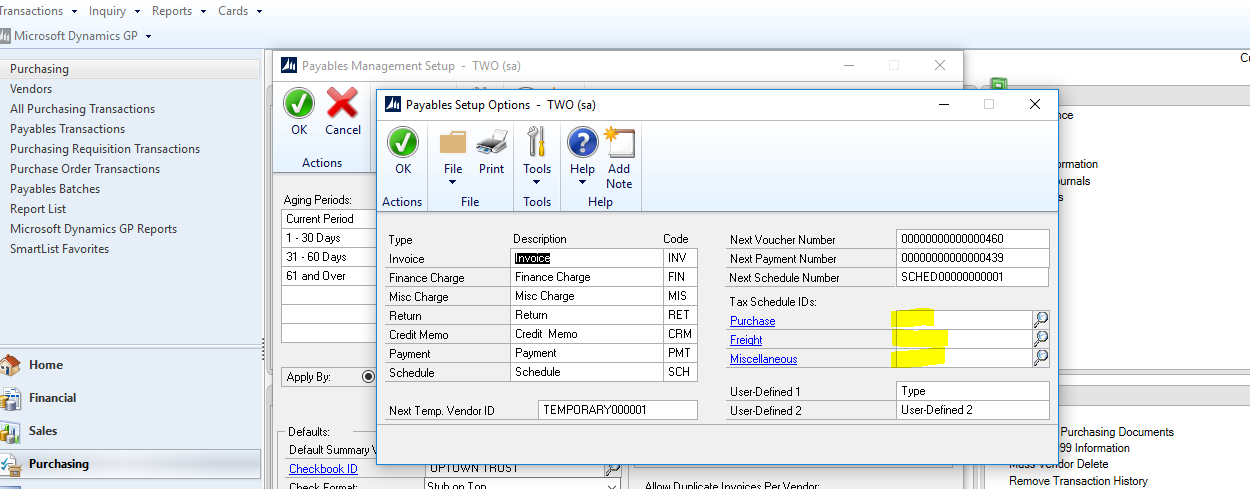This screenshot has width=1250, height=489.
Task: Click the User-Defined 1 field
Action: (x=973, y=391)
